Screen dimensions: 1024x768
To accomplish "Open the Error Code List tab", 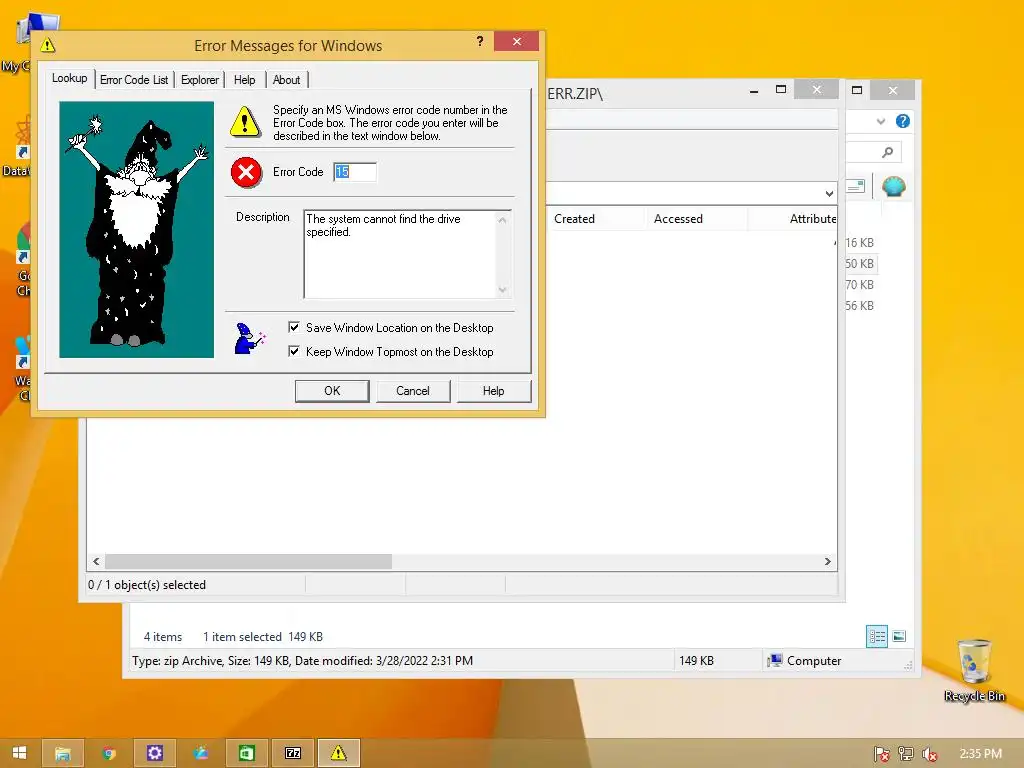I will pyautogui.click(x=134, y=80).
